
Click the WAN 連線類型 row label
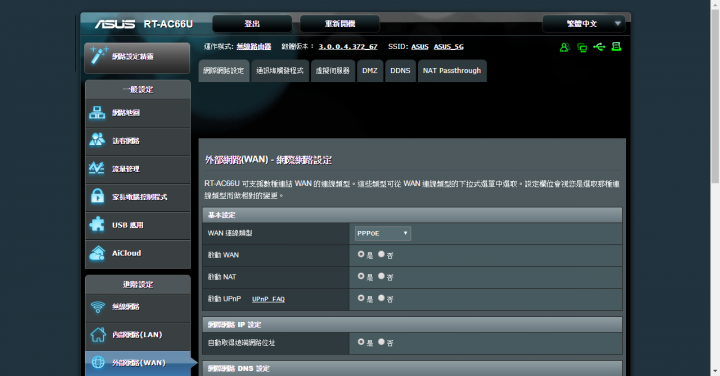coord(230,233)
